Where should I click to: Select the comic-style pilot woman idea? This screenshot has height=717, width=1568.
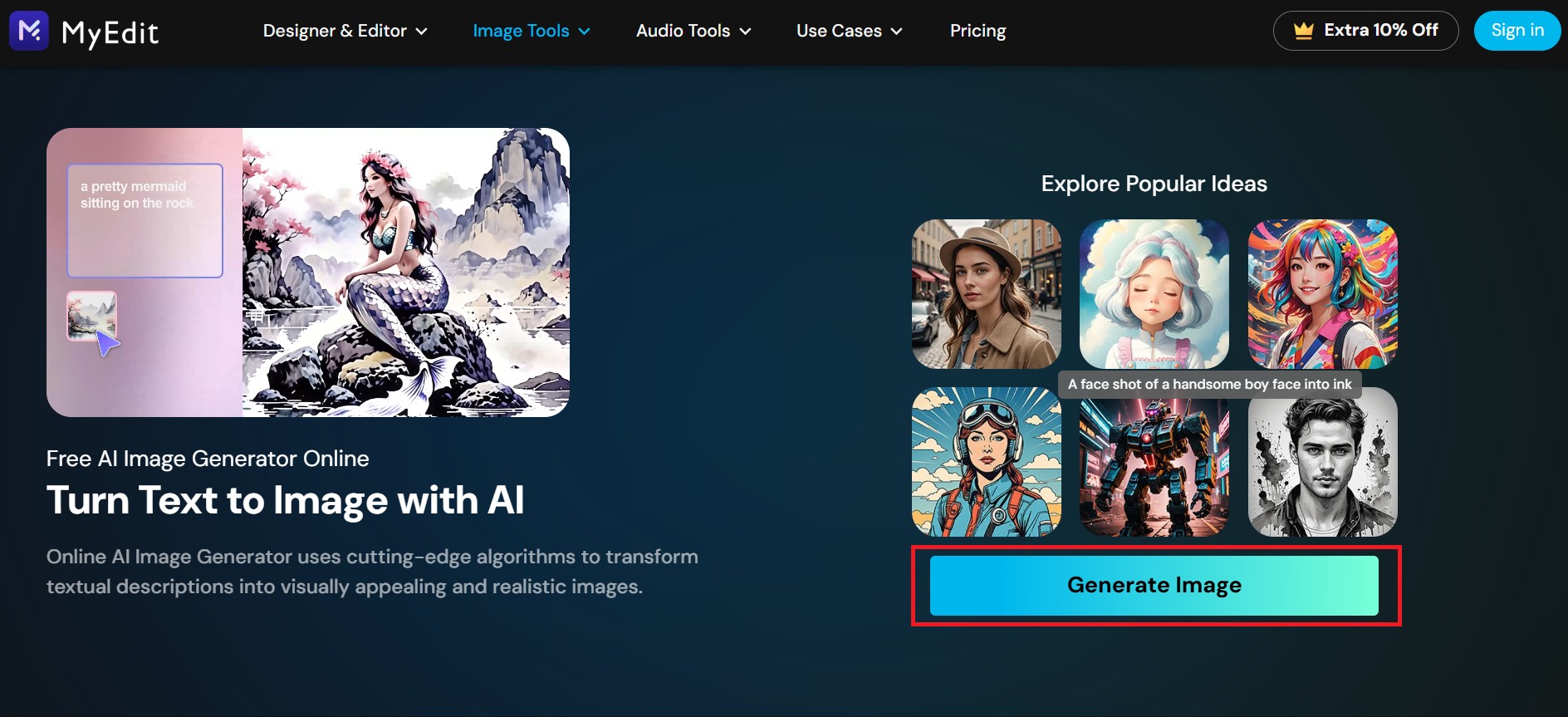[986, 462]
